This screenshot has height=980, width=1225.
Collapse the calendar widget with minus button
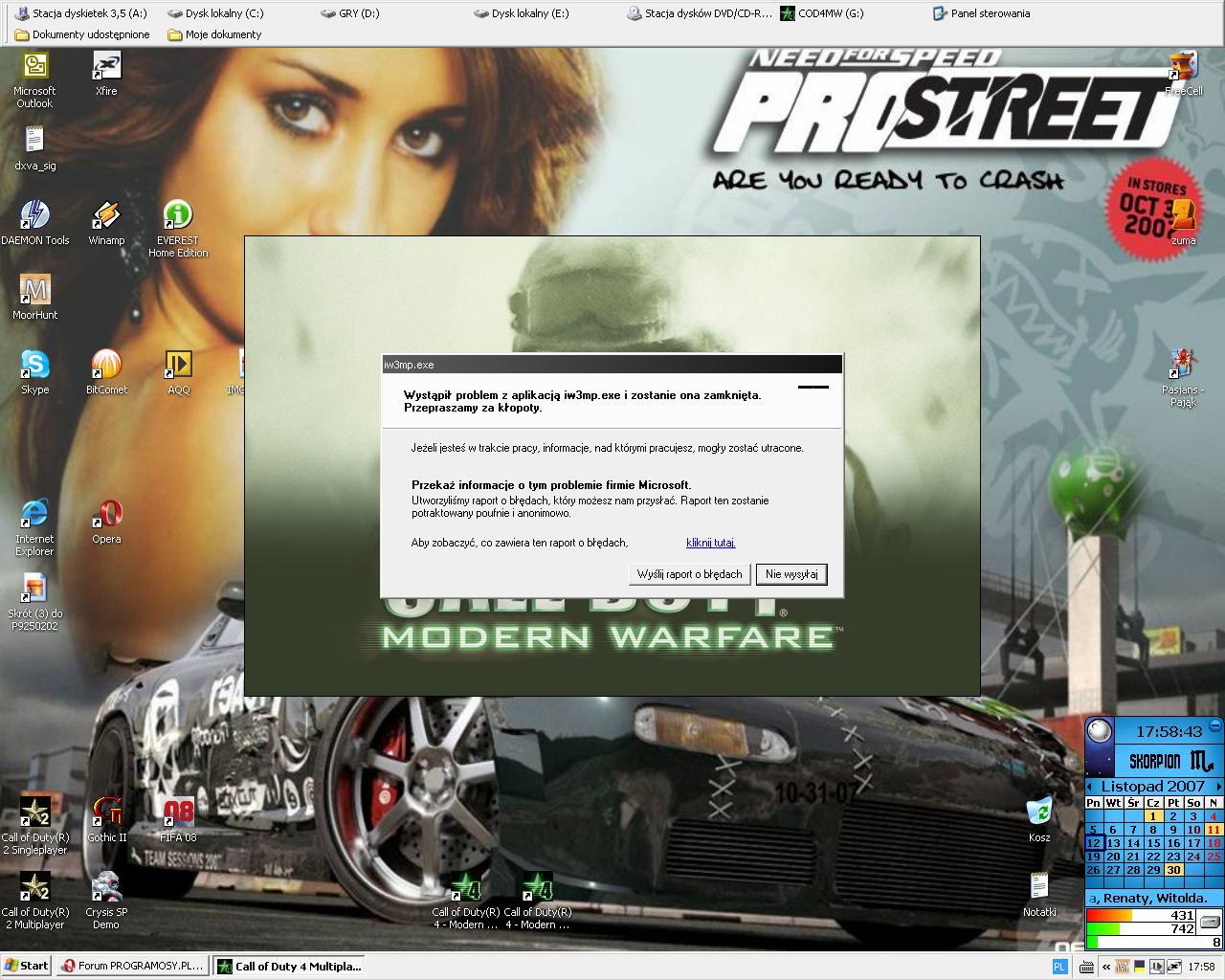[1215, 725]
